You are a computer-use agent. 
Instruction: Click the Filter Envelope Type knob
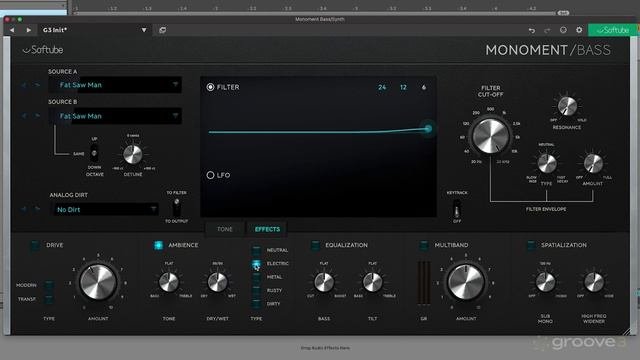pyautogui.click(x=547, y=163)
